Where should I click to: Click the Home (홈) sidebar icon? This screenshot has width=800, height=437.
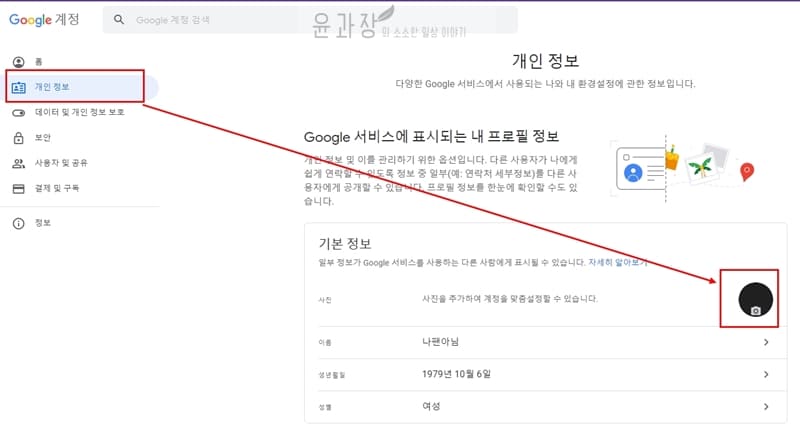point(18,63)
